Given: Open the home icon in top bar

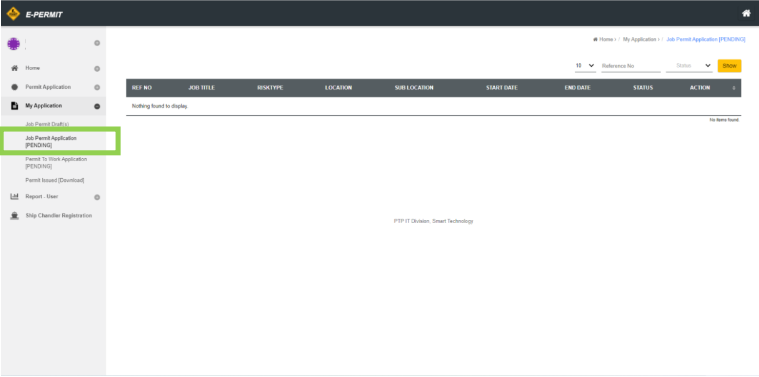Looking at the screenshot, I should click(x=746, y=14).
